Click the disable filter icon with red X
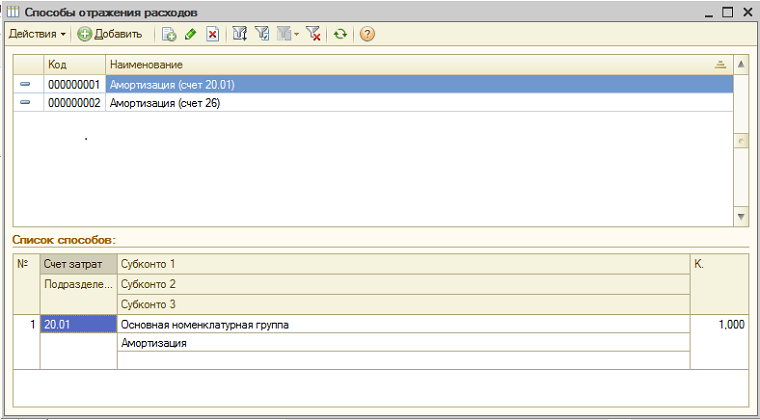This screenshot has width=760, height=420. 313,34
